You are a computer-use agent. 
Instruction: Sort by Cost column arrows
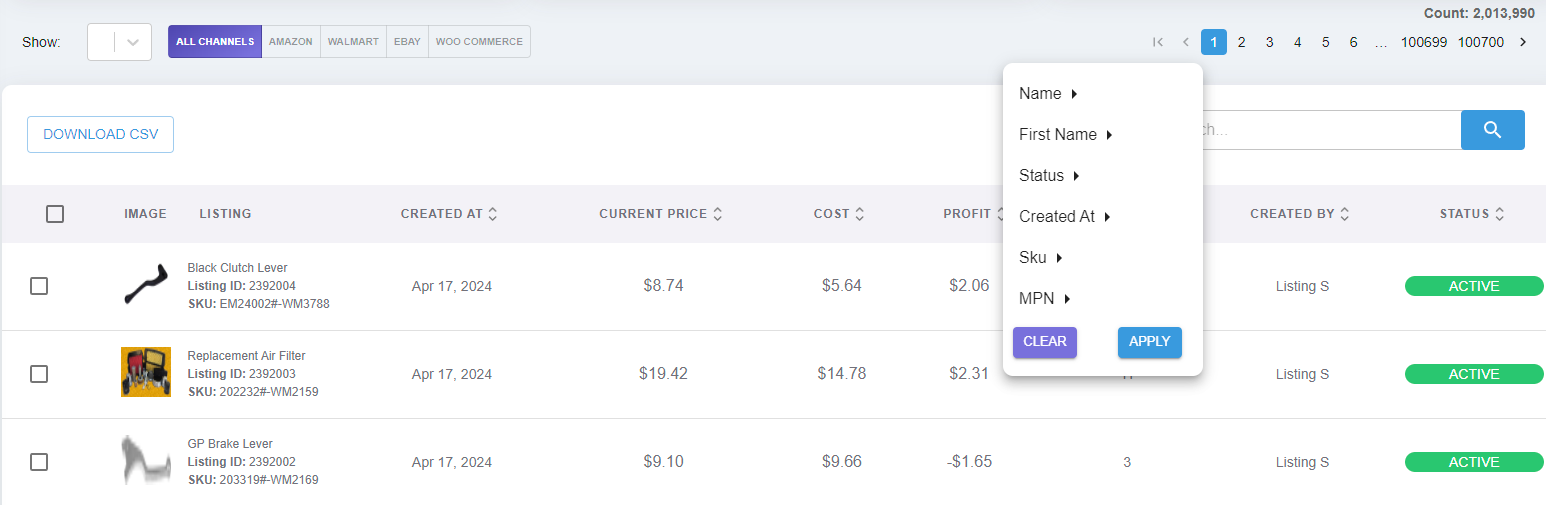860,214
